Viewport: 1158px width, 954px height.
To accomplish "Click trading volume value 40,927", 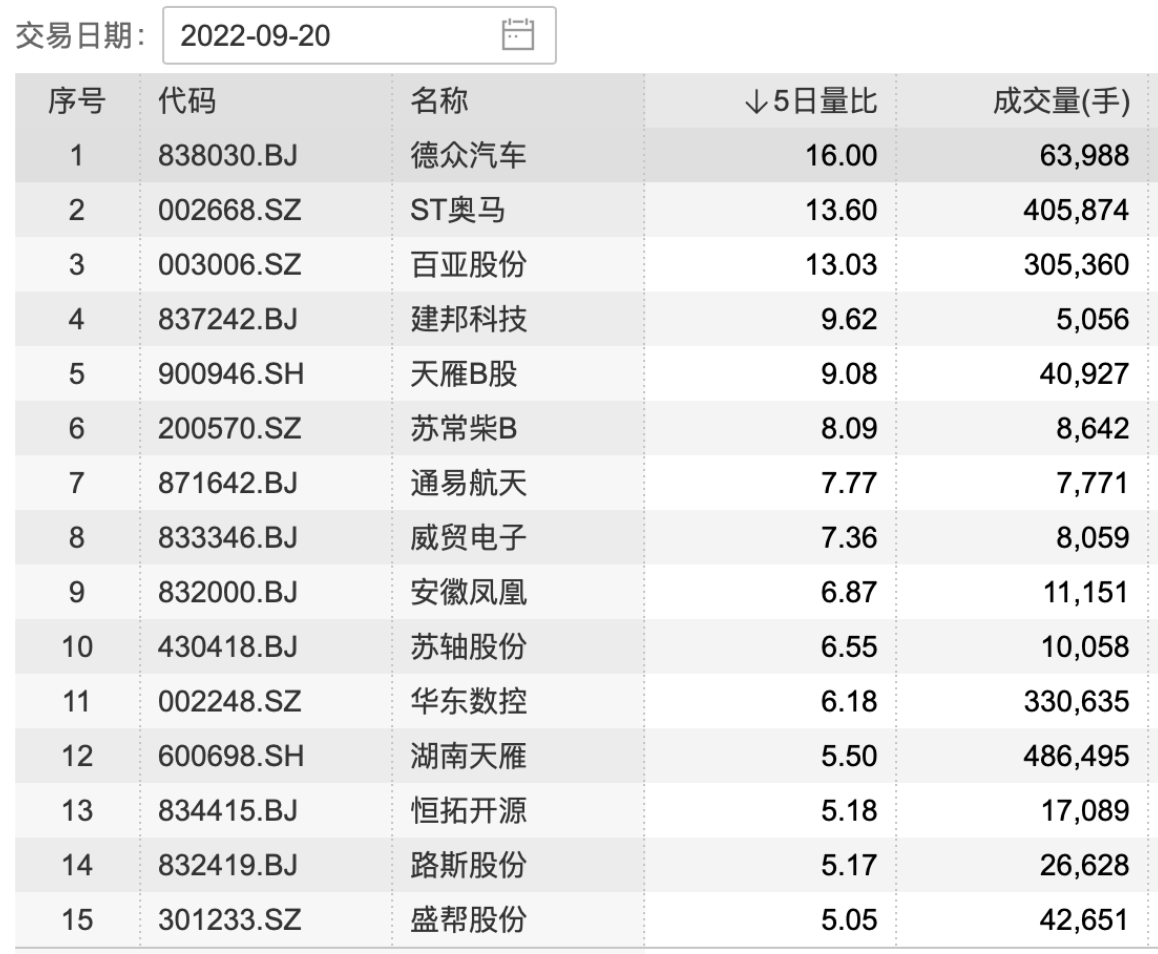I will (x=1085, y=374).
